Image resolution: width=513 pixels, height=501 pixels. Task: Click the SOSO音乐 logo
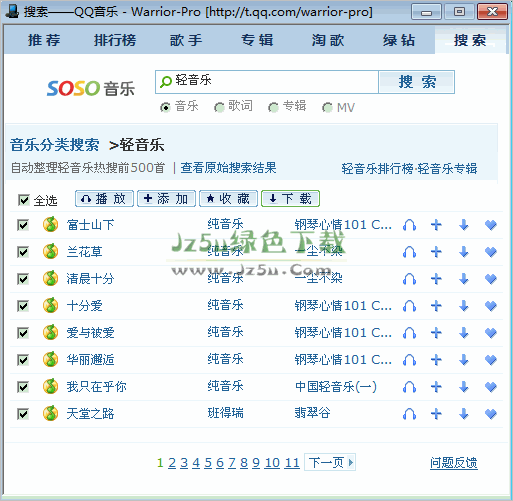click(91, 88)
